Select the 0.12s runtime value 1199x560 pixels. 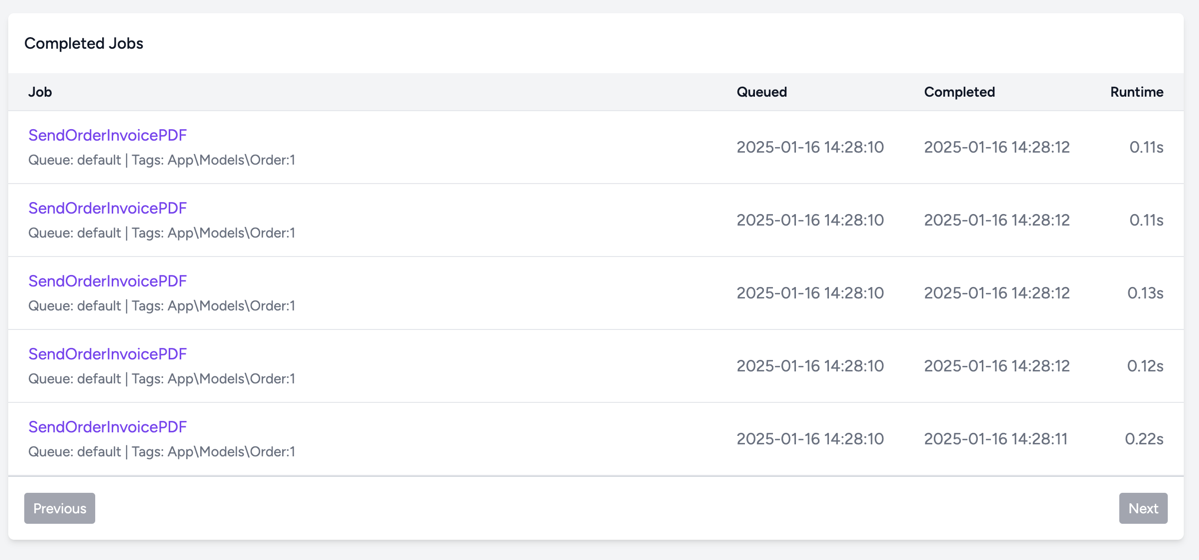click(1145, 366)
